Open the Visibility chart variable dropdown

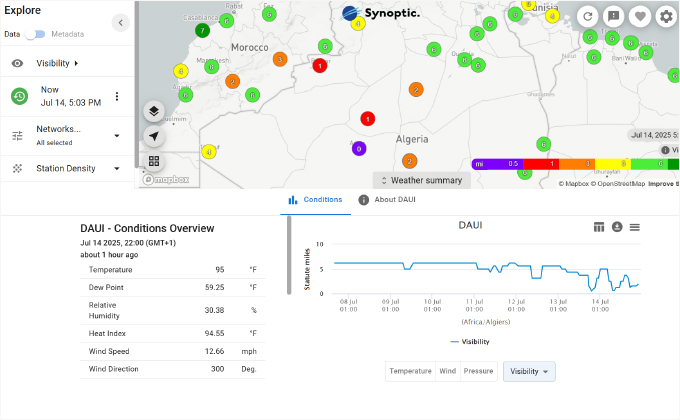point(529,371)
